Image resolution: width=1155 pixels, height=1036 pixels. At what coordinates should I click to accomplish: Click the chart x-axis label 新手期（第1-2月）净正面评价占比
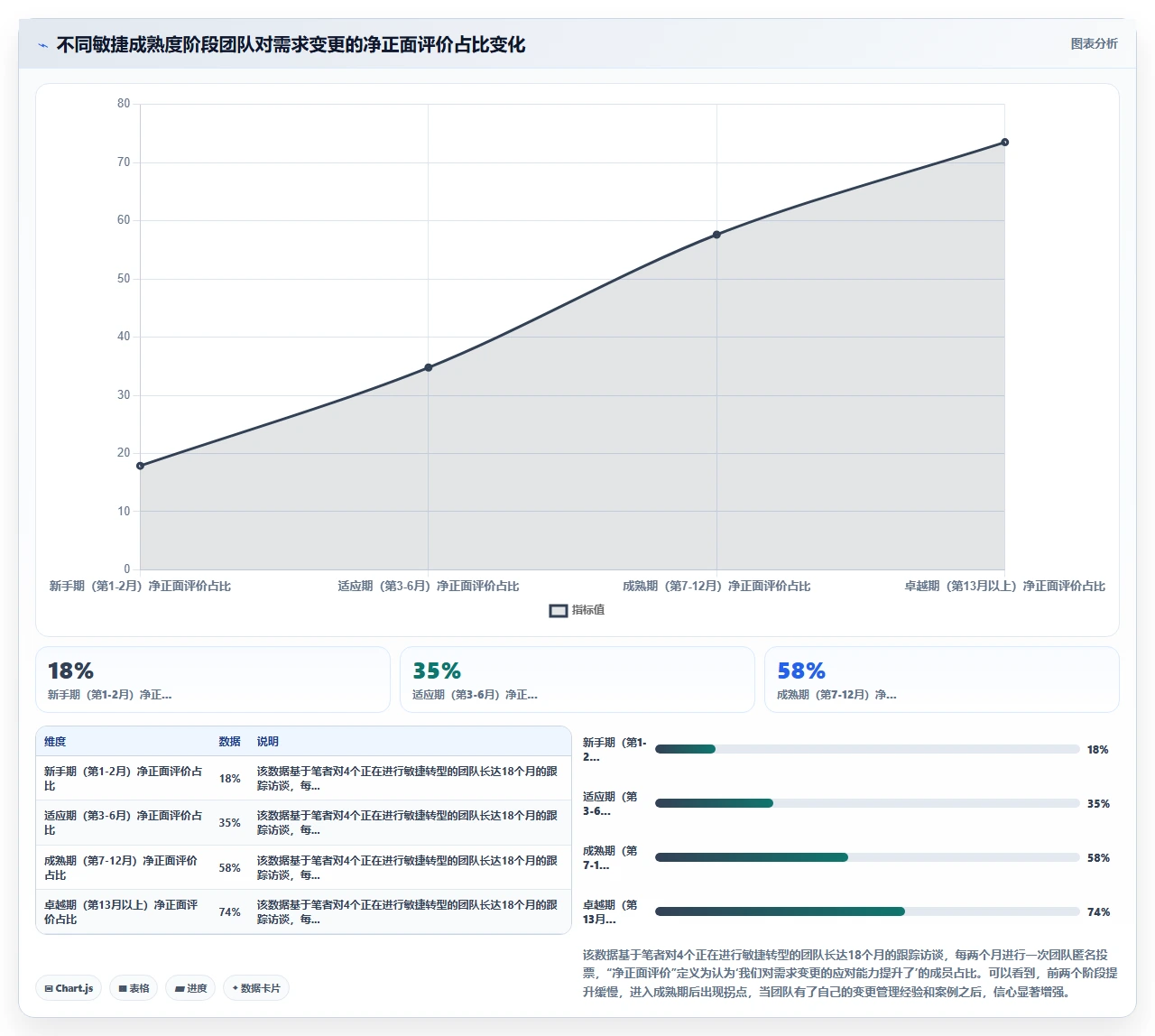point(140,587)
